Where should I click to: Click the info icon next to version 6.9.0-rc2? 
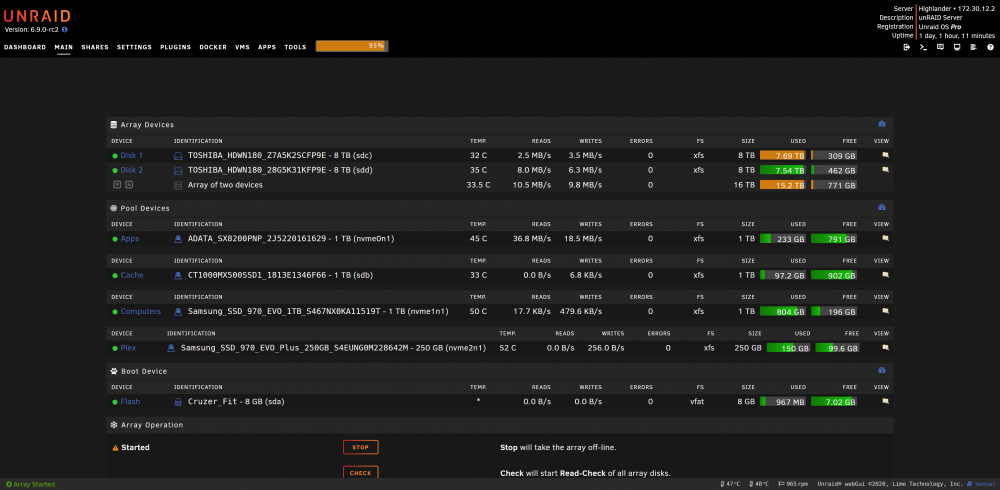65,29
